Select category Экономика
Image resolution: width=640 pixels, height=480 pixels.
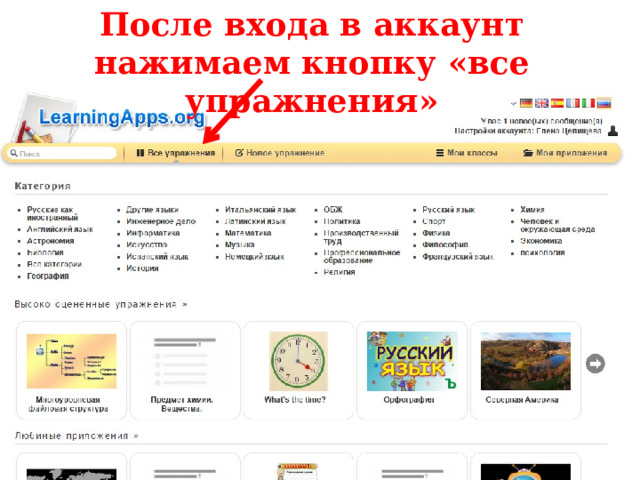(x=541, y=241)
